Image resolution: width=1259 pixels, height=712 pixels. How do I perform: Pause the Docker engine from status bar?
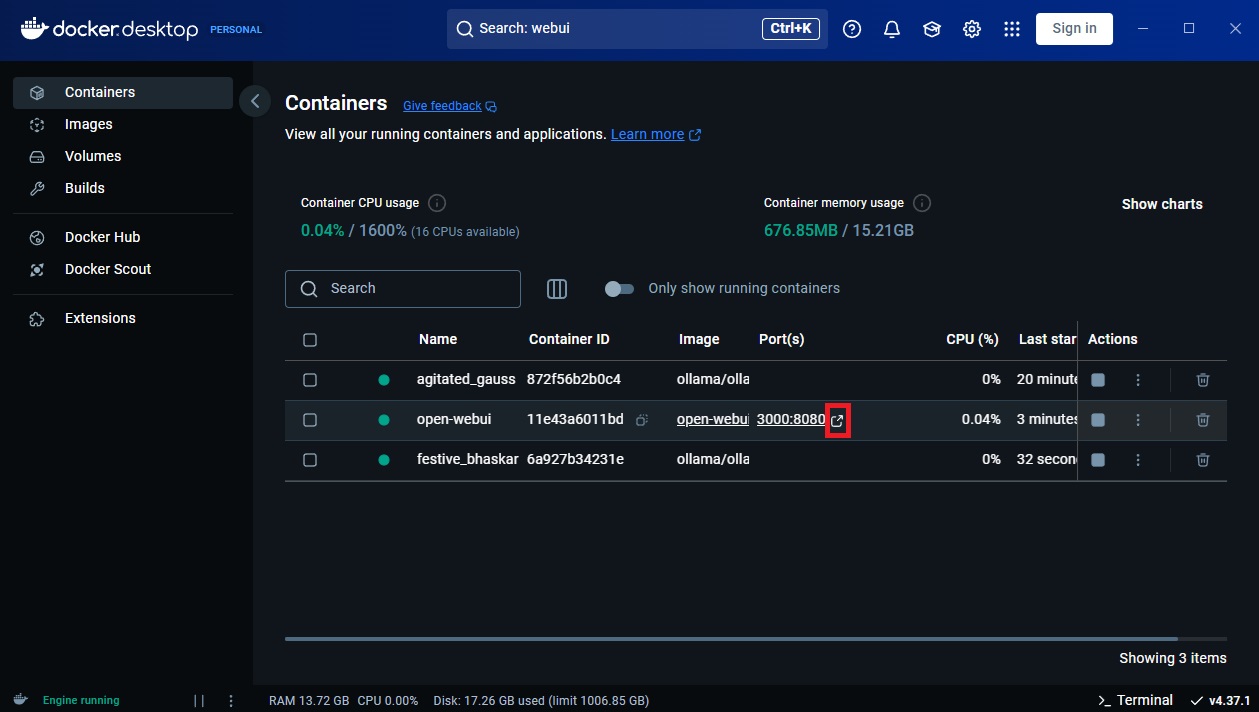click(198, 701)
